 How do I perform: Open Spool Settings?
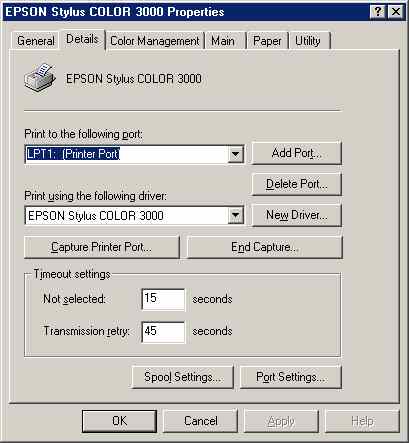(183, 377)
